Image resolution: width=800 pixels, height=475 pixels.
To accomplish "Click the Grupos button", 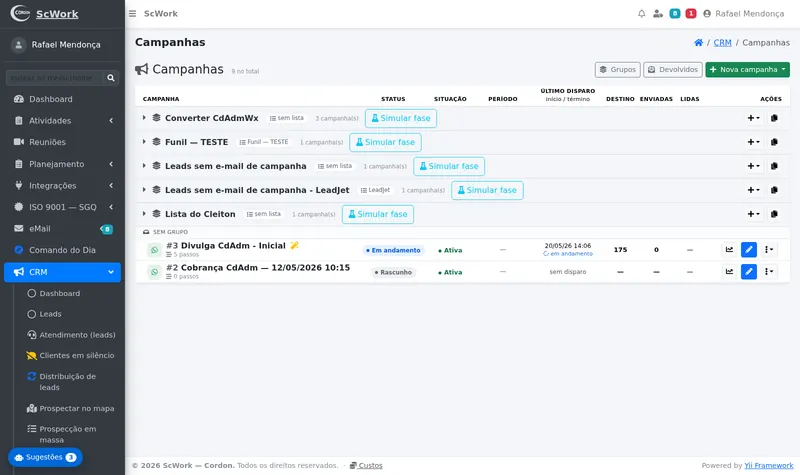I will 617,69.
